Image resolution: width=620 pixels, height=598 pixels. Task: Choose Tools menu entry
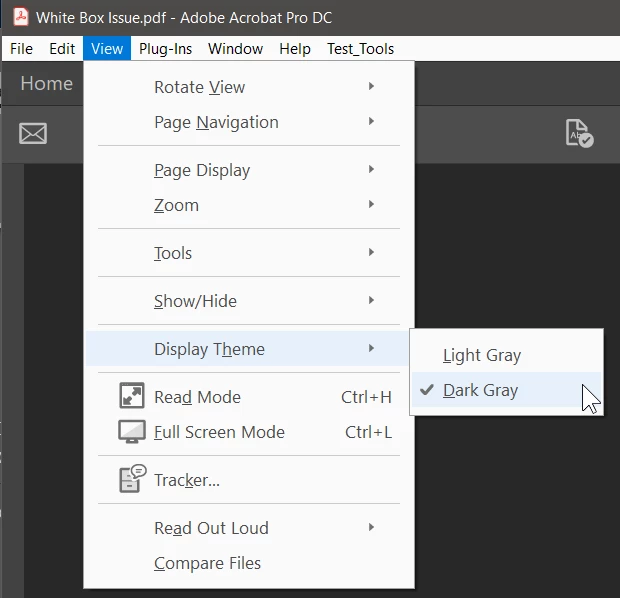(x=249, y=253)
